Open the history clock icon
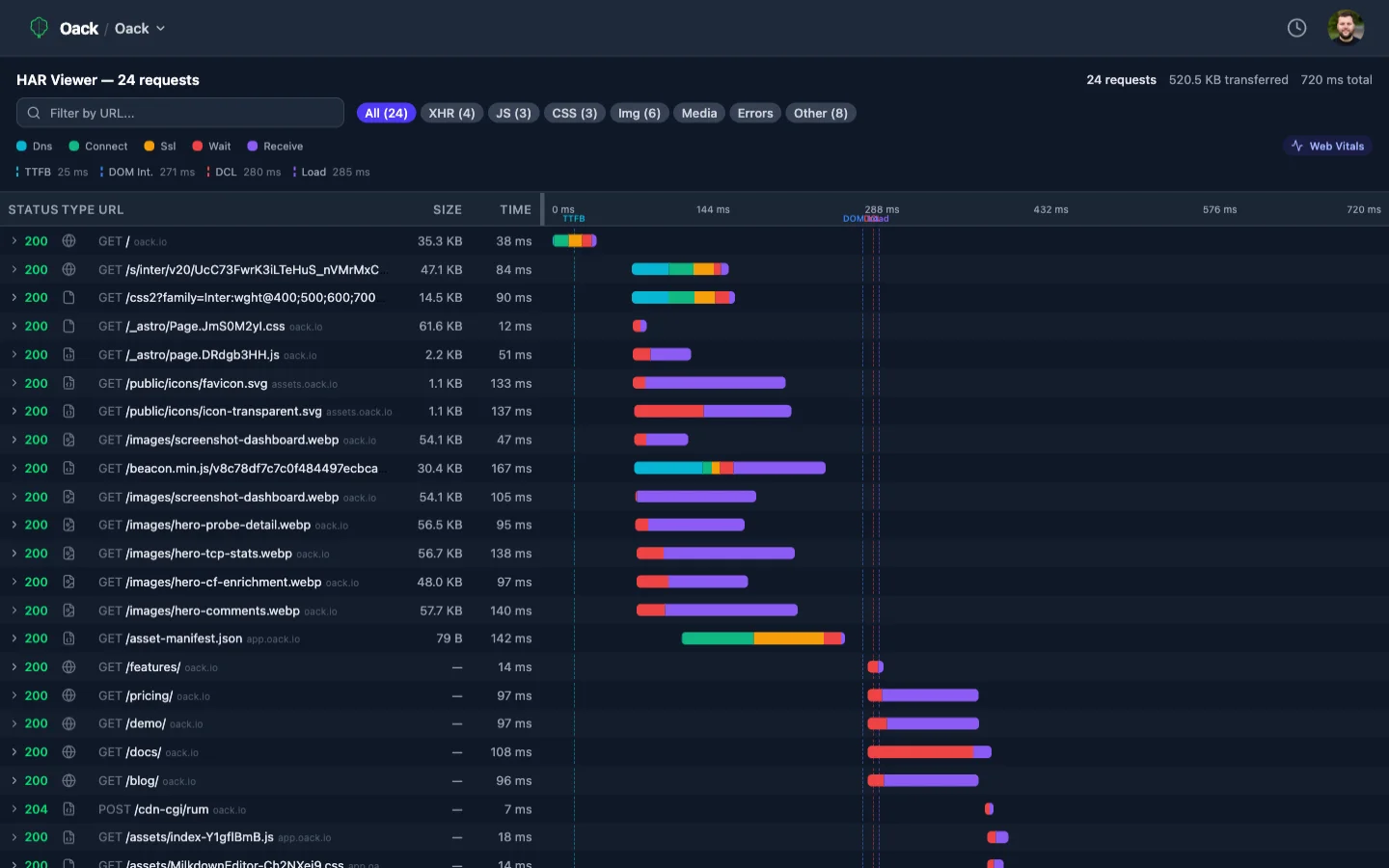 coord(1296,28)
